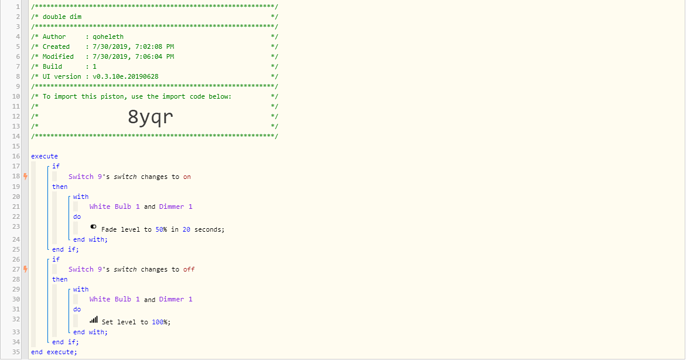This screenshot has width=690, height=363.
Task: Click the 100% set level value
Action: 159,322
